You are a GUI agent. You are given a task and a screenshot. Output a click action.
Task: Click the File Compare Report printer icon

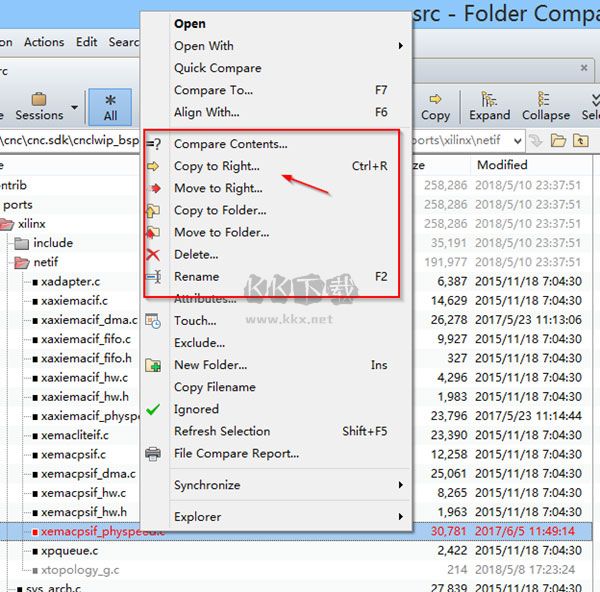pyautogui.click(x=153, y=453)
